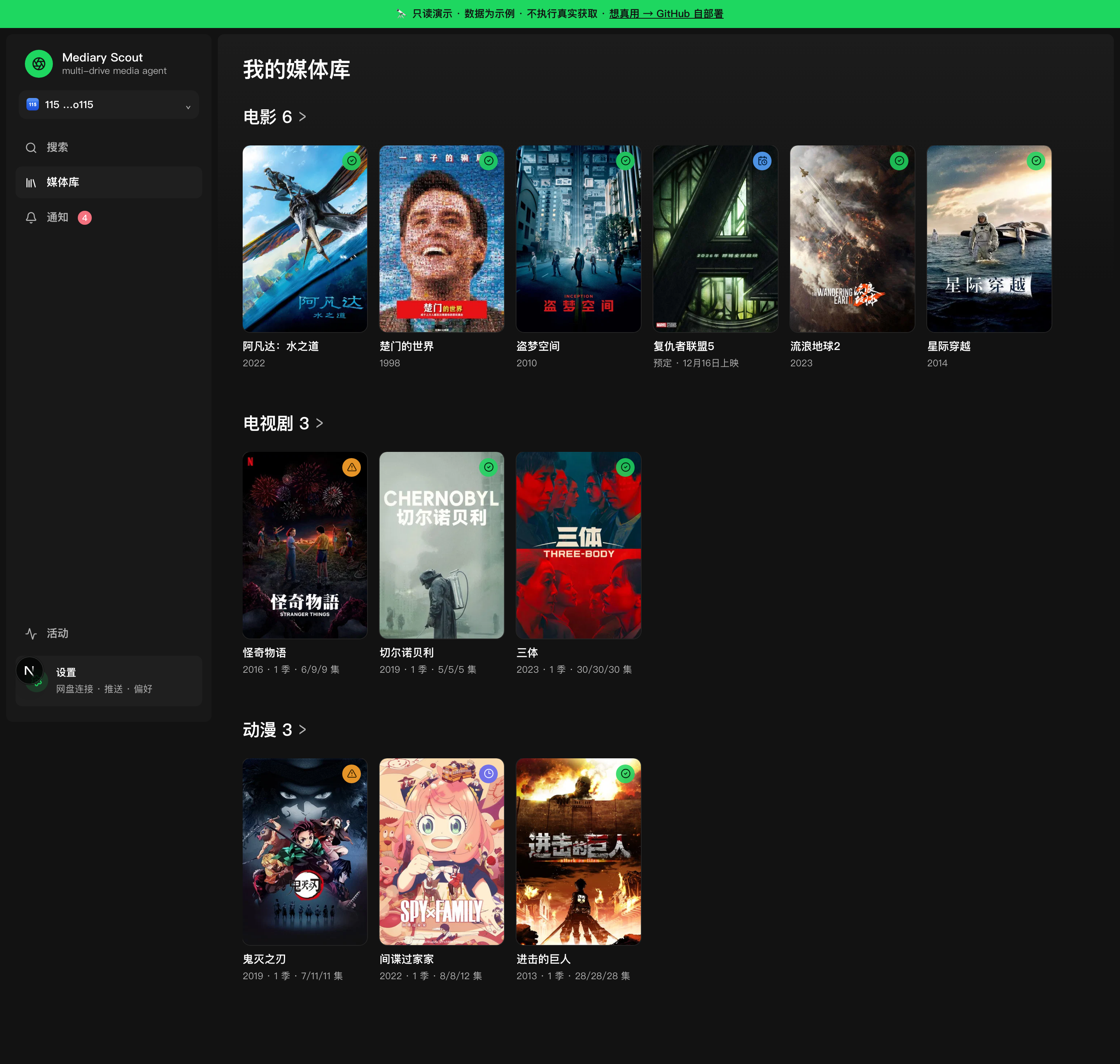Screen dimensions: 1120x1064
Task: Click the orange warning badge on 鬼灭之刃
Action: (x=352, y=773)
